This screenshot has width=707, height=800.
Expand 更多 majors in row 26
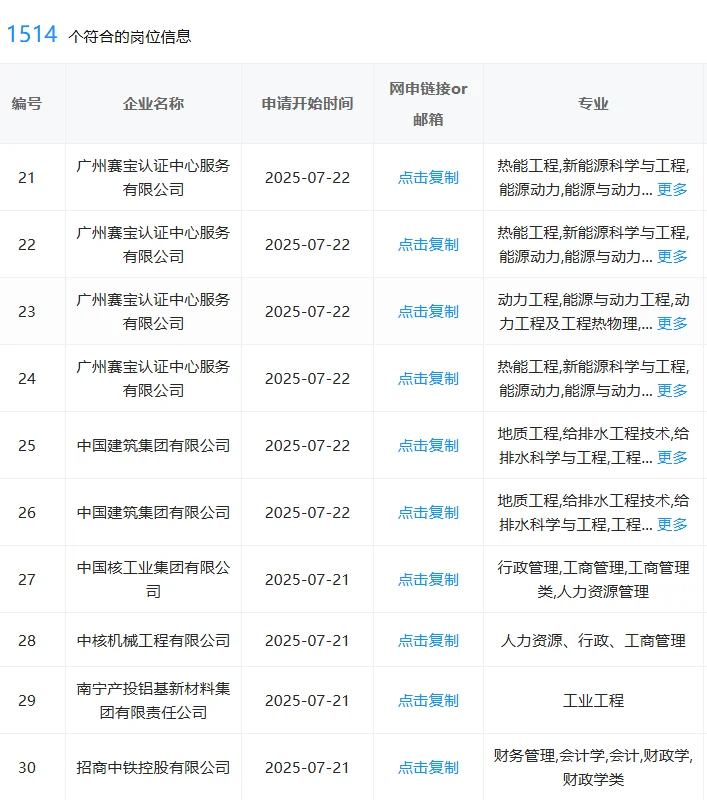tap(672, 524)
